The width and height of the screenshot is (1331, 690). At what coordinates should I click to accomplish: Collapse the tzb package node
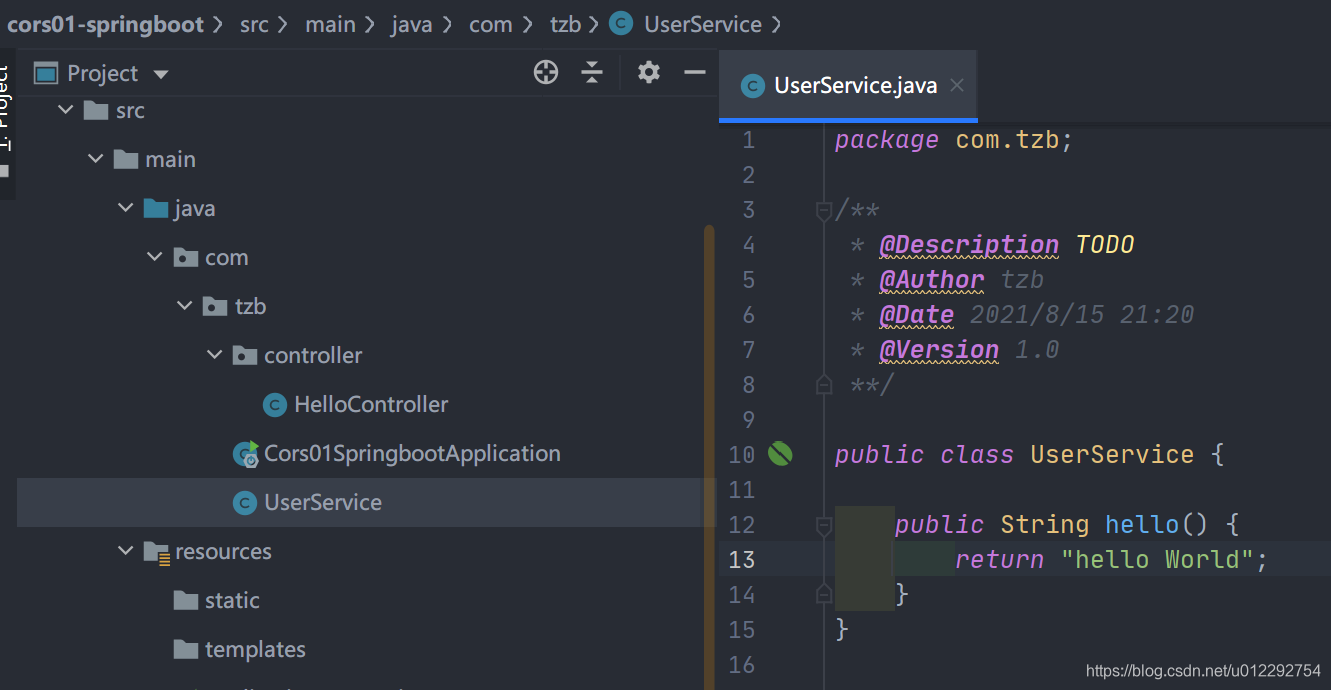click(x=185, y=306)
